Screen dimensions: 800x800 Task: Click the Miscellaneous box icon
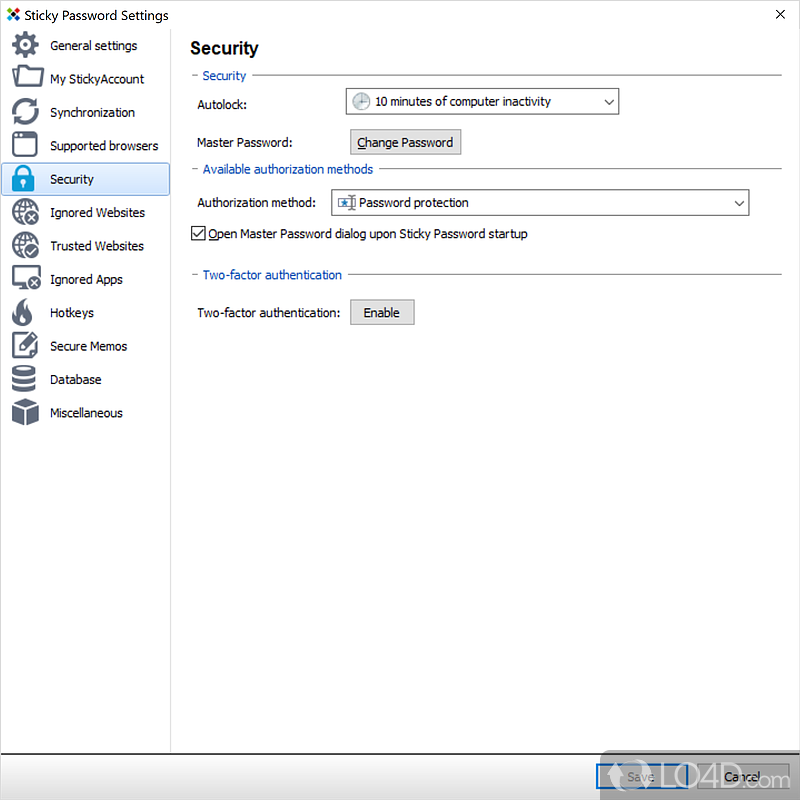pyautogui.click(x=25, y=412)
